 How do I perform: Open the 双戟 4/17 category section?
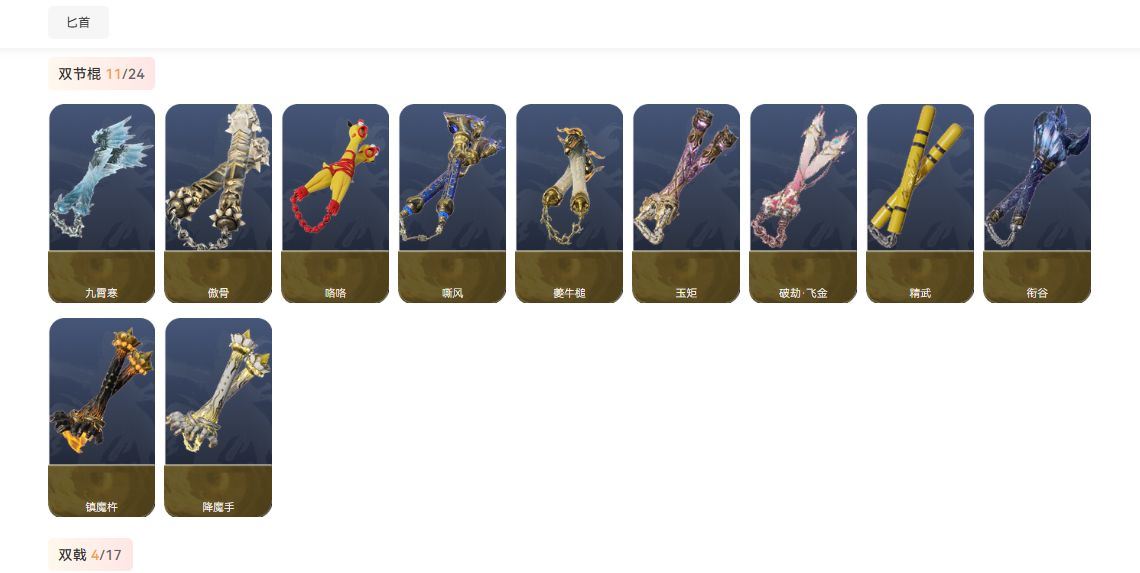coord(90,555)
